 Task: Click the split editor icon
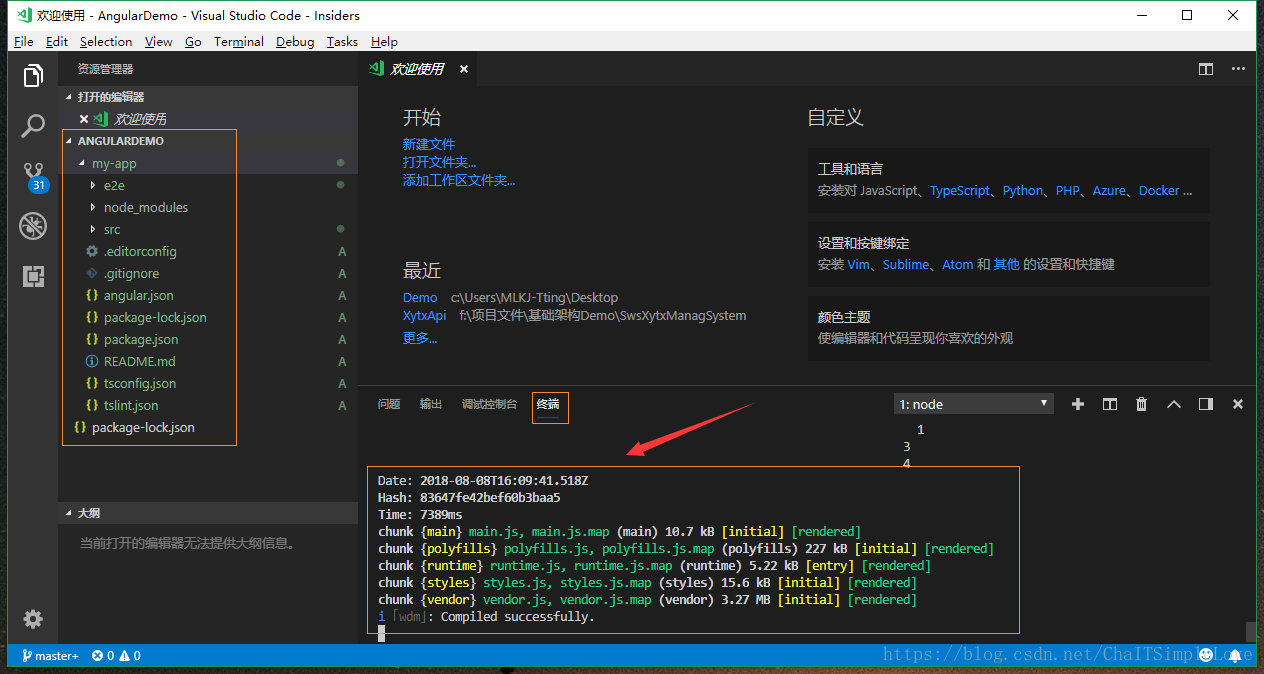(1206, 69)
